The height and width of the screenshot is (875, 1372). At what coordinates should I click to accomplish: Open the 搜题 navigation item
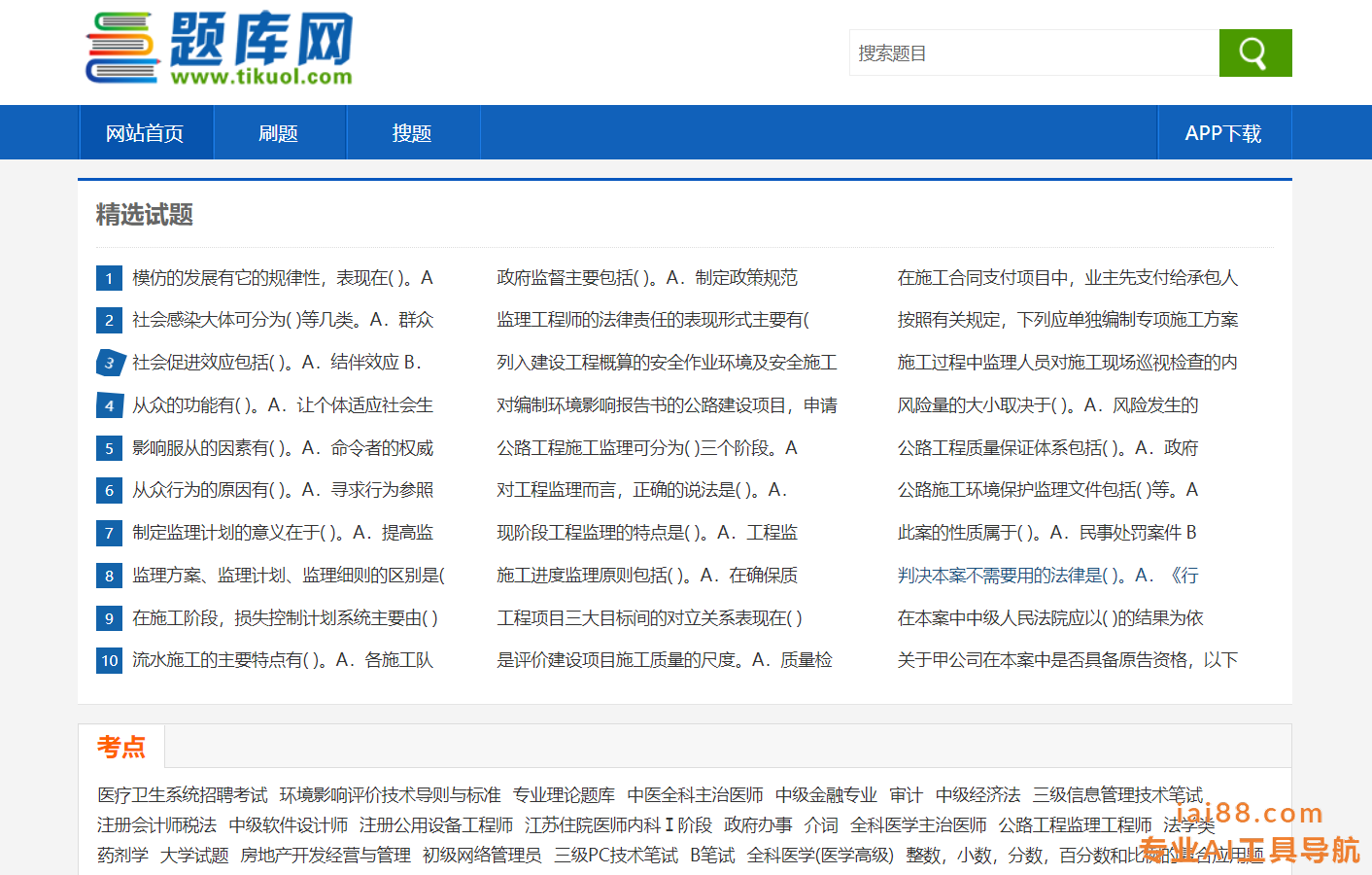(x=411, y=133)
